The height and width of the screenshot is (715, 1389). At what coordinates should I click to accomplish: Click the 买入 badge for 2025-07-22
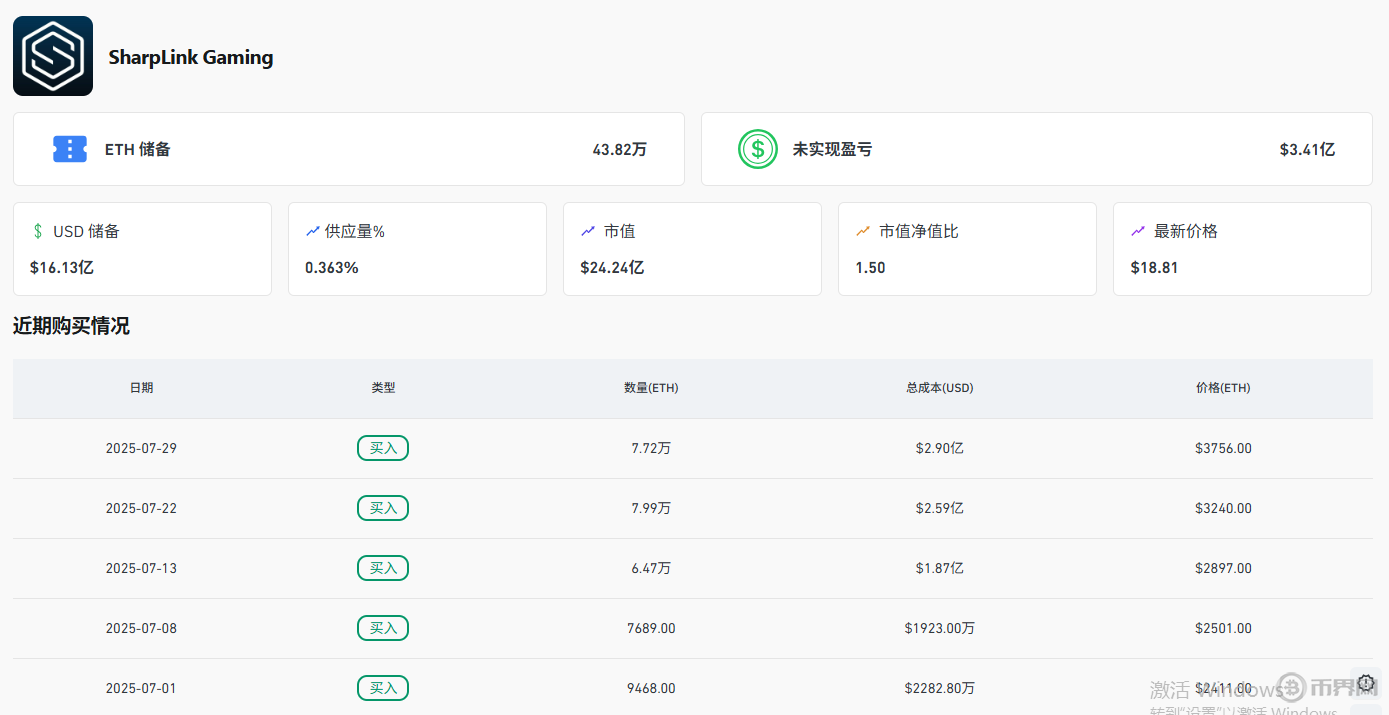383,508
